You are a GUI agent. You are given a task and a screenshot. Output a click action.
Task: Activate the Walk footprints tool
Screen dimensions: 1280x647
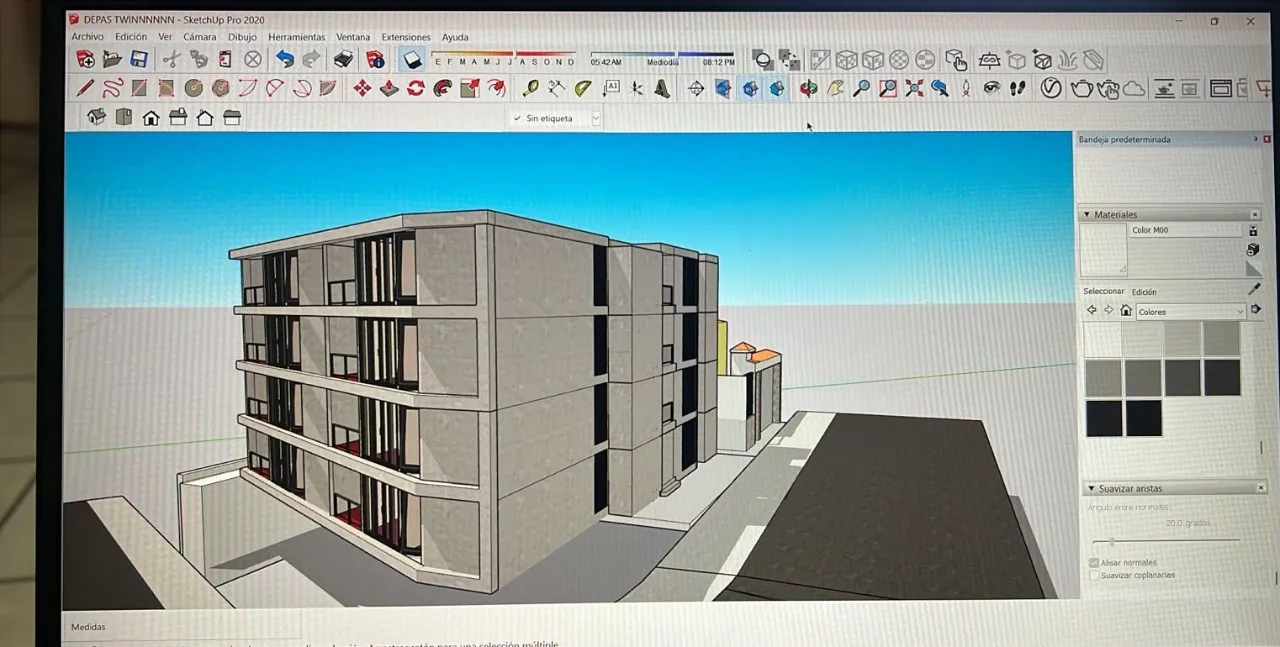coord(1017,89)
